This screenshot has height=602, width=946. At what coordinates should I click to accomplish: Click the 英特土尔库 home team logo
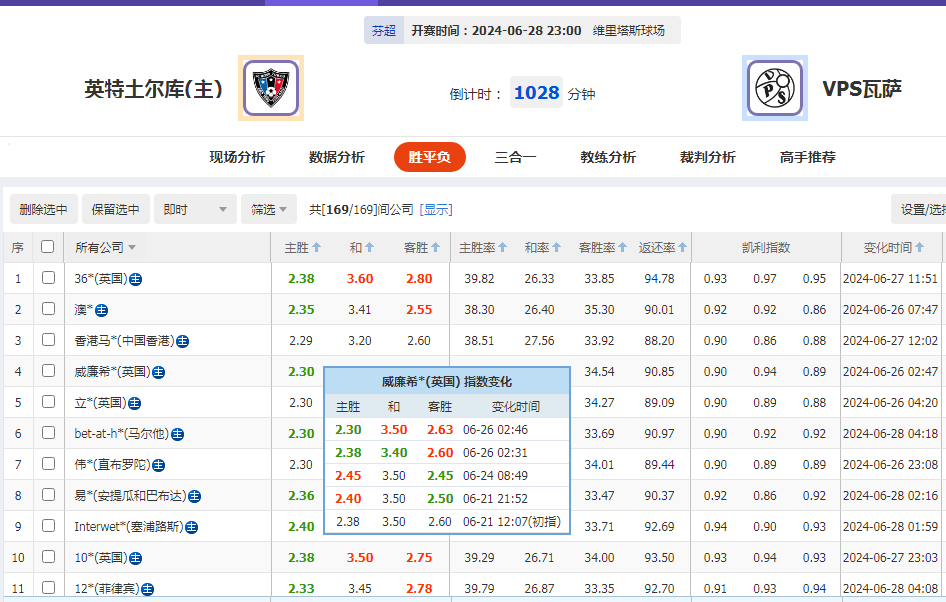(x=270, y=88)
